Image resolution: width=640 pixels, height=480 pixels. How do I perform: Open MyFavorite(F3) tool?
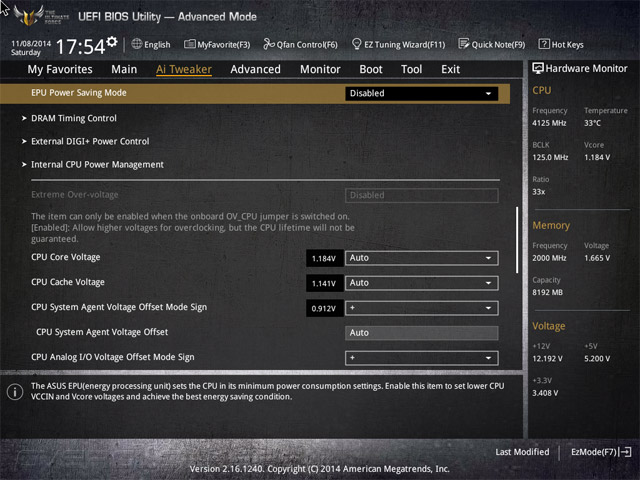217,44
